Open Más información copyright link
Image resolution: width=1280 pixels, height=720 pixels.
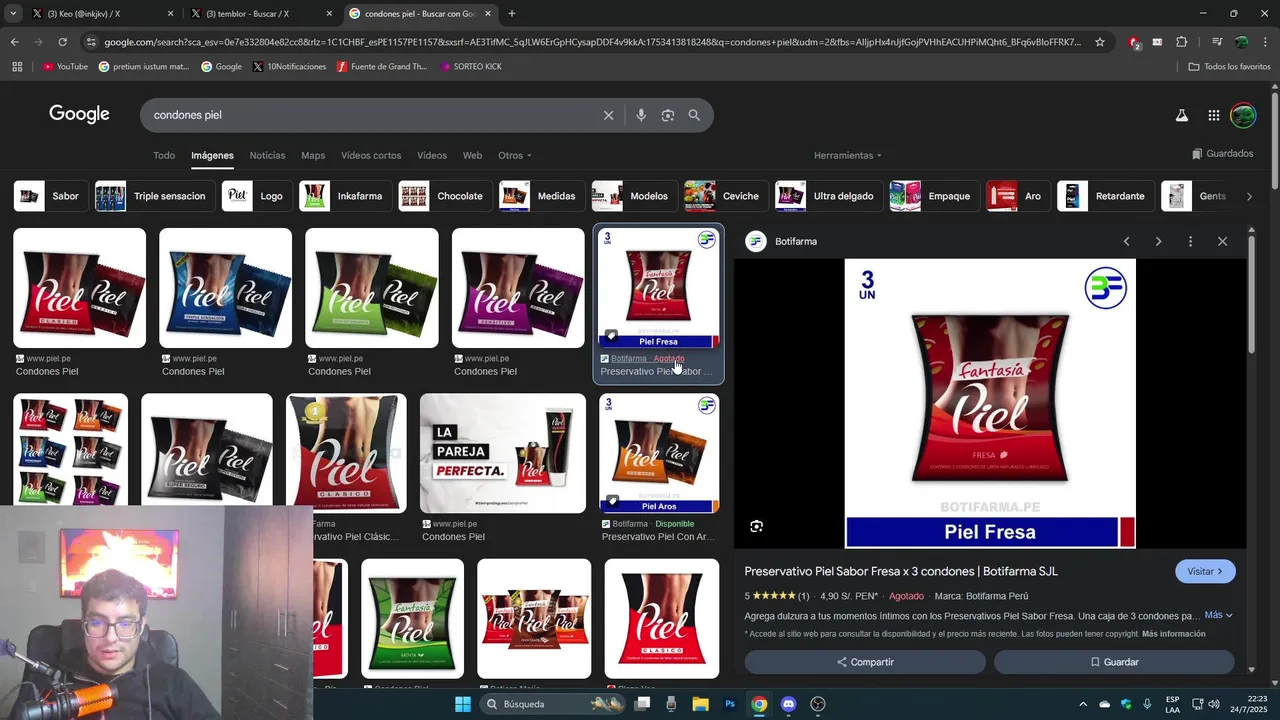1173,634
